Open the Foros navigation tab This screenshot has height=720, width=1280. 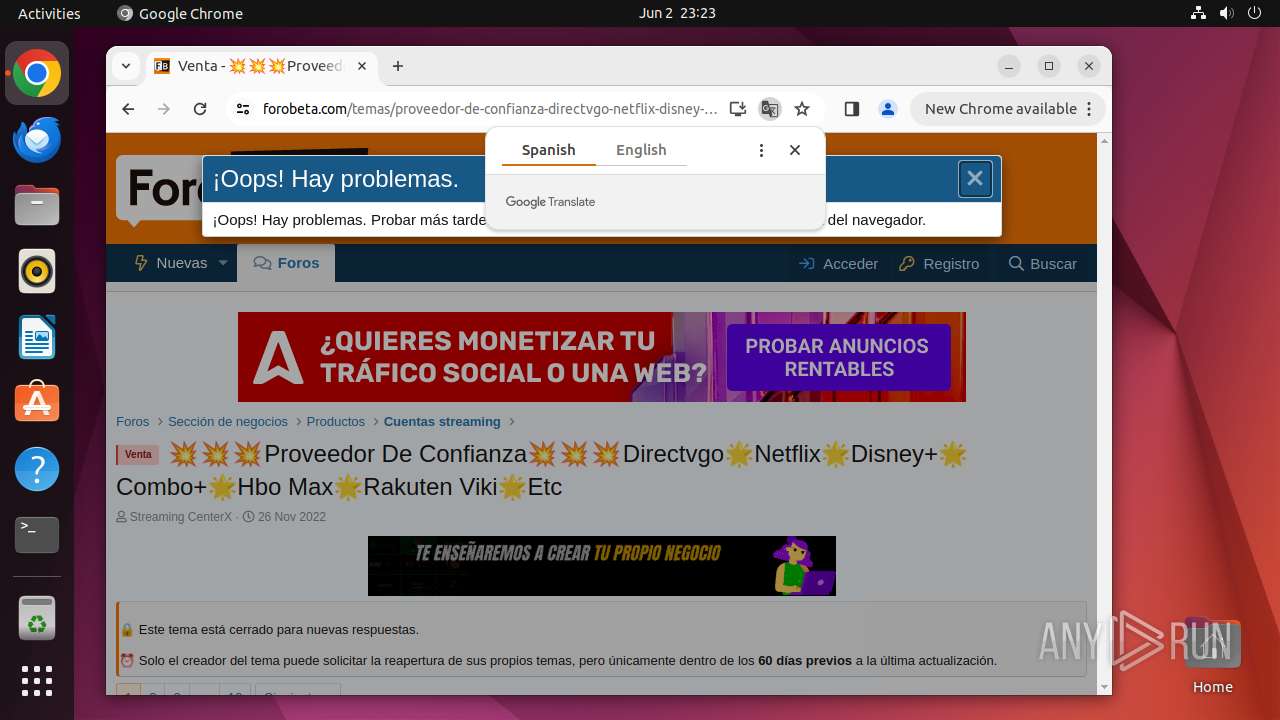coord(286,263)
